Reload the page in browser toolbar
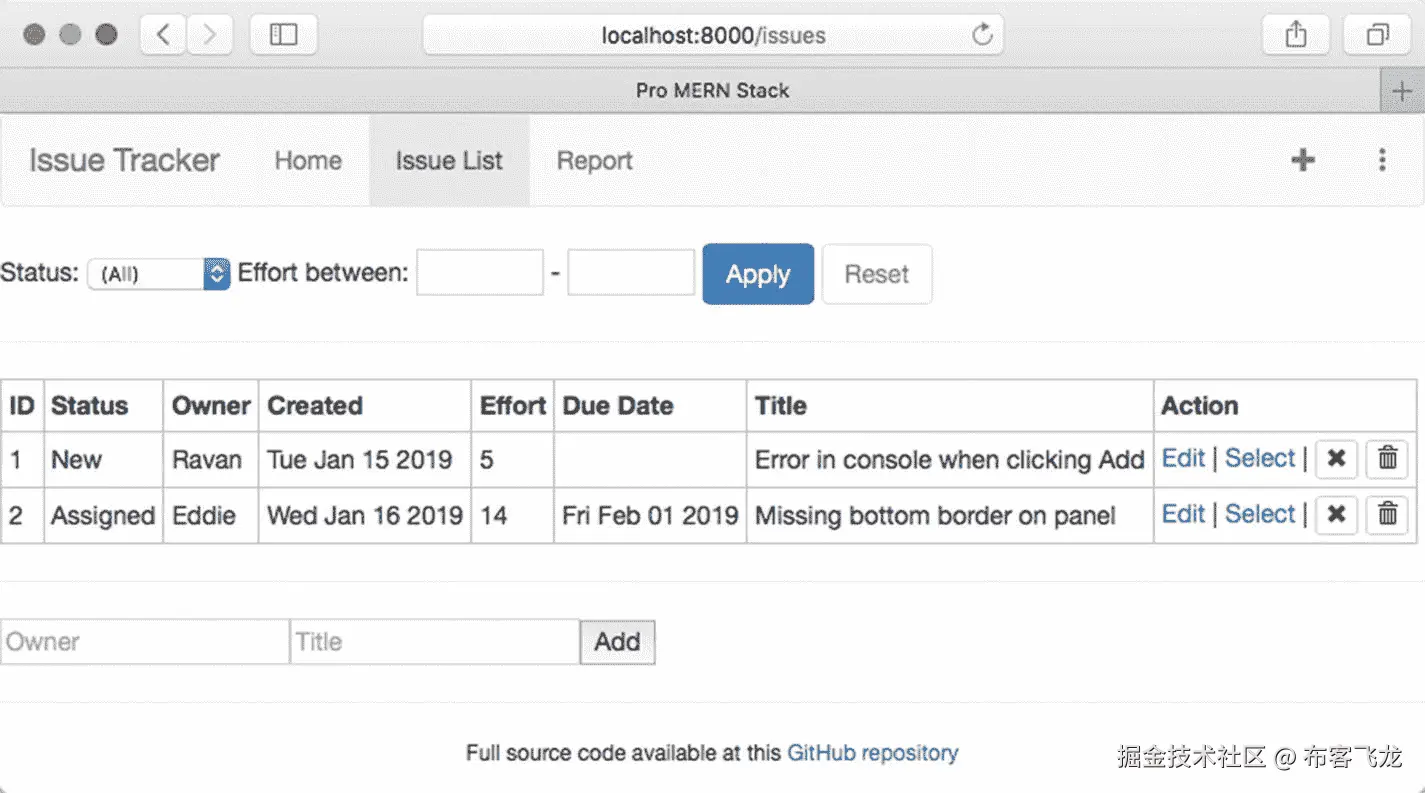1425x793 pixels. point(982,36)
